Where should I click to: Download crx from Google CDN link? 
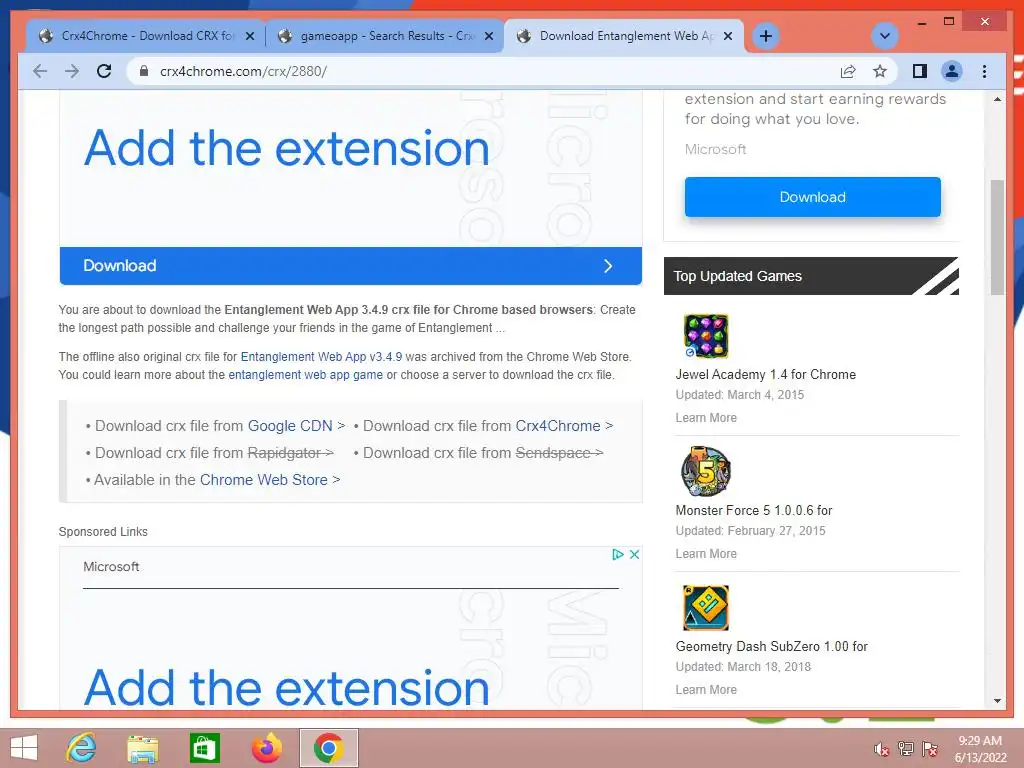[290, 426]
